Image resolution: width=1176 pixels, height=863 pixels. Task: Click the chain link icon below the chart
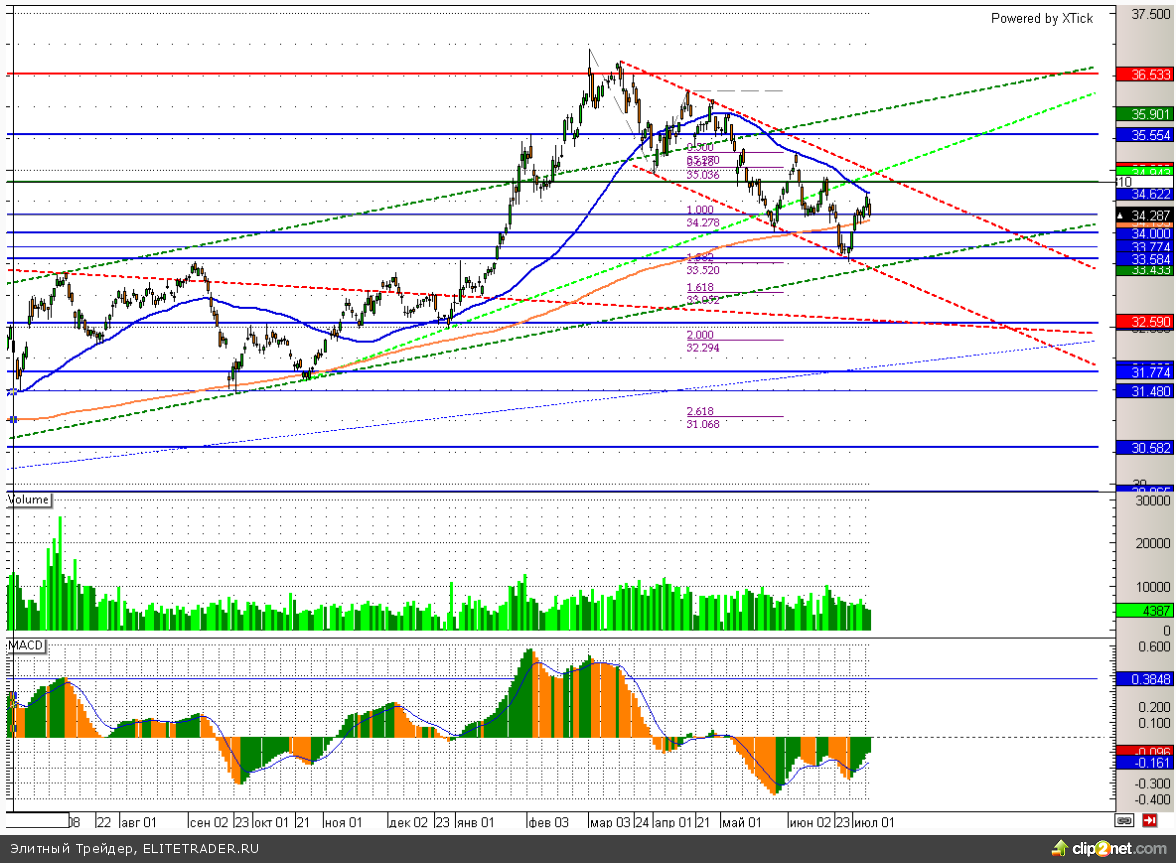click(x=1125, y=820)
